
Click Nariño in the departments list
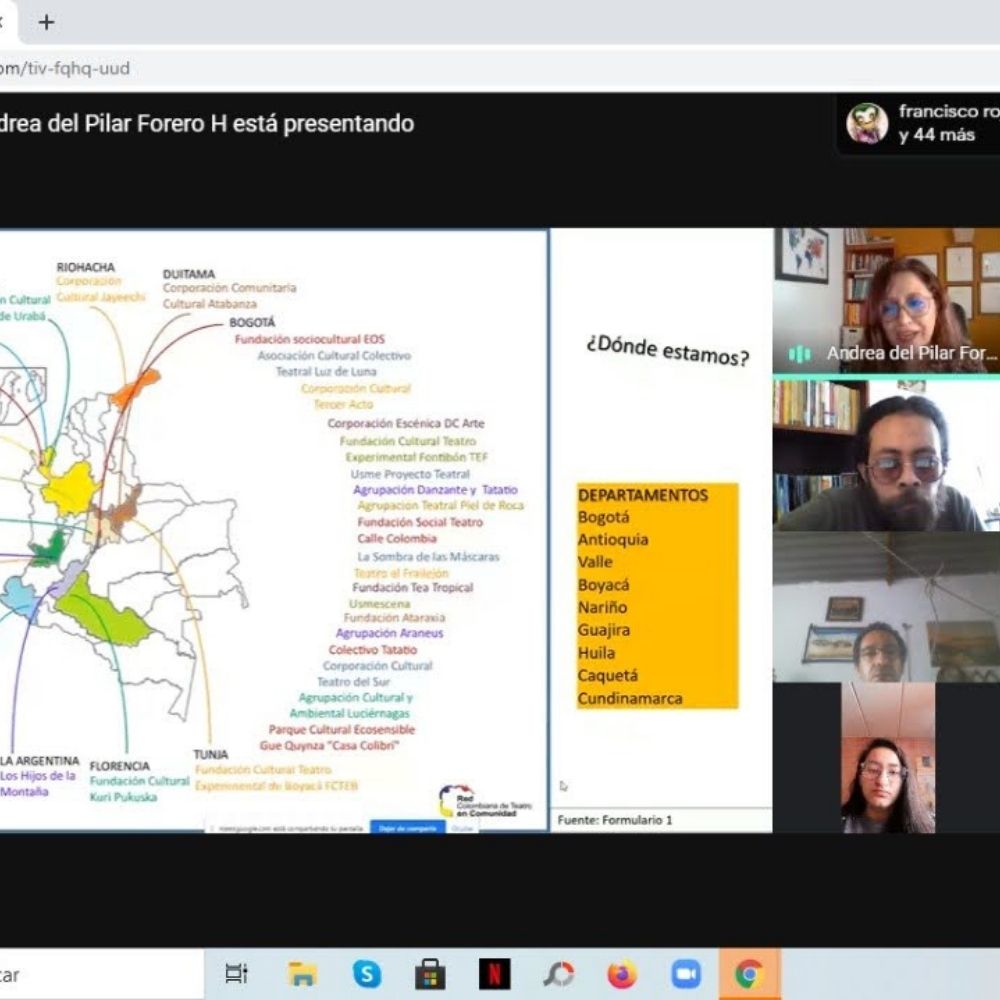click(x=602, y=607)
